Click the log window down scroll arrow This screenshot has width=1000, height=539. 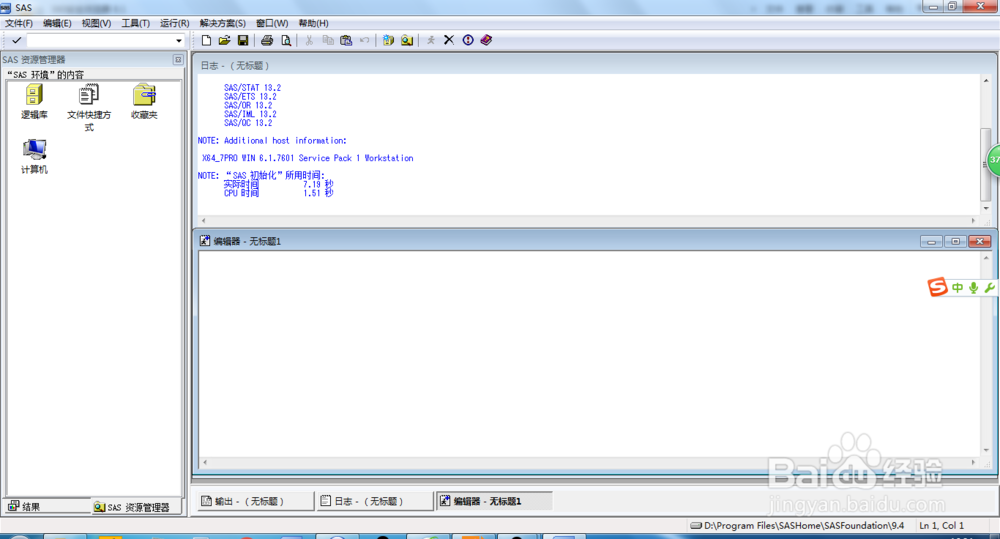click(986, 208)
